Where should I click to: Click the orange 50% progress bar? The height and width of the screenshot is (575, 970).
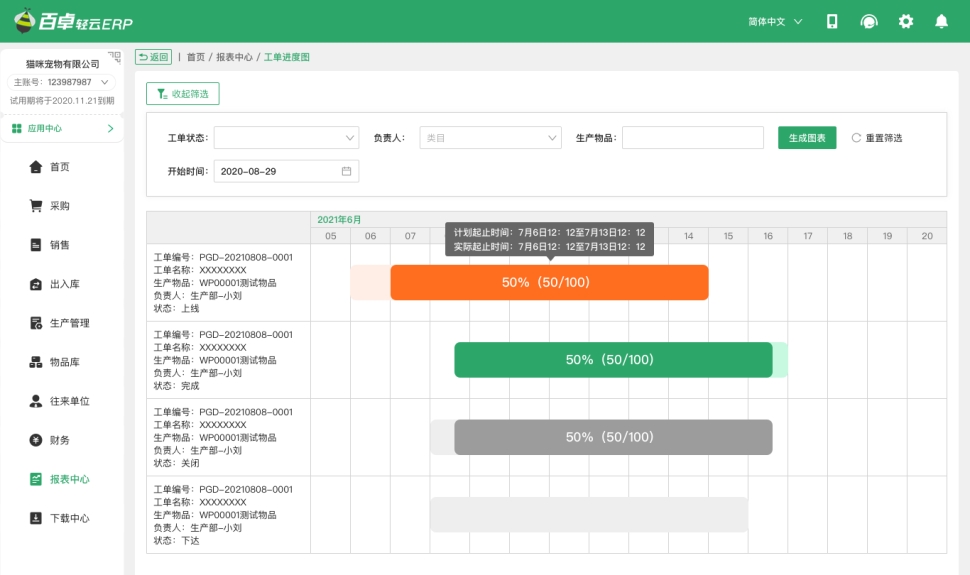coord(549,283)
